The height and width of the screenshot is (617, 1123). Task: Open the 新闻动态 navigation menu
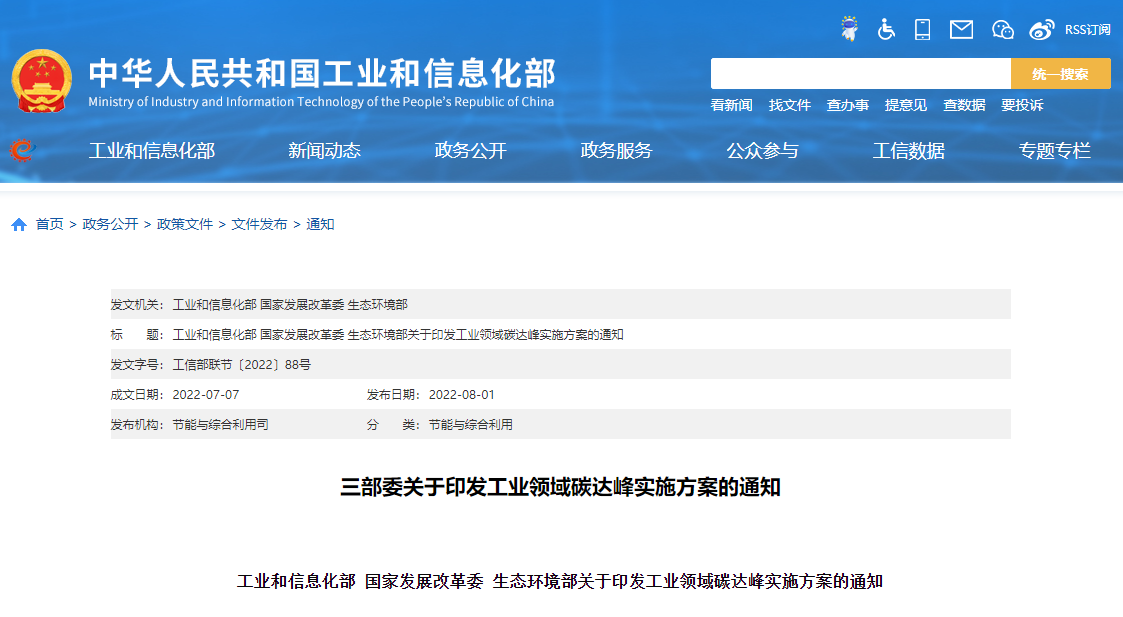(324, 150)
